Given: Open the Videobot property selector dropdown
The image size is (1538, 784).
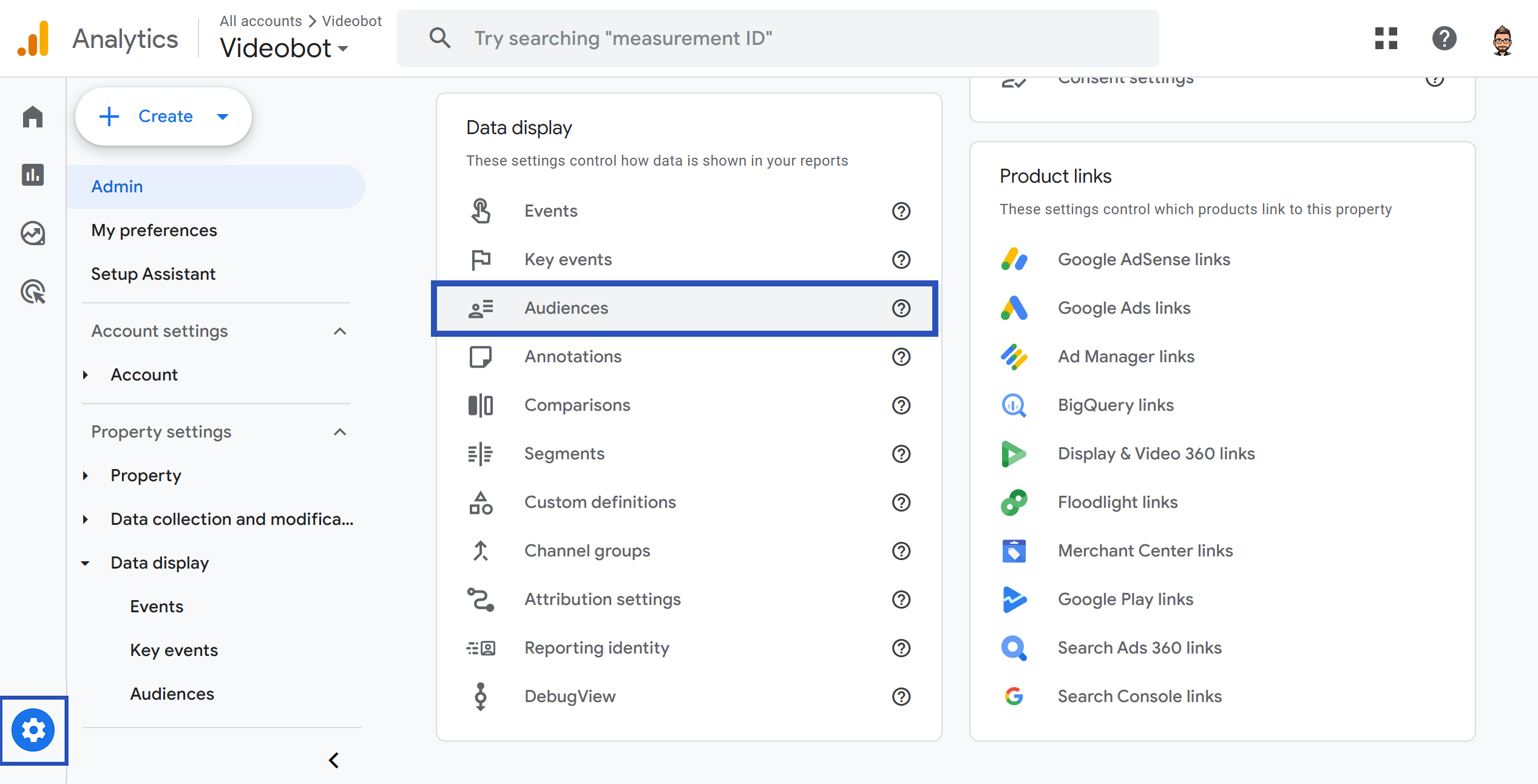Looking at the screenshot, I should click(x=284, y=48).
